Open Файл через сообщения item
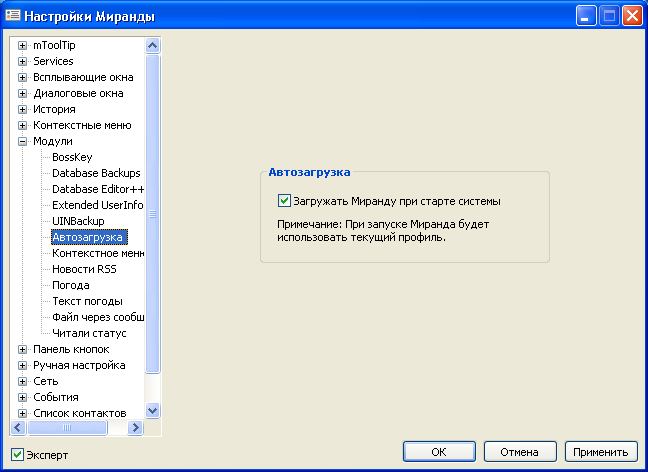Image resolution: width=648 pixels, height=472 pixels. click(98, 317)
